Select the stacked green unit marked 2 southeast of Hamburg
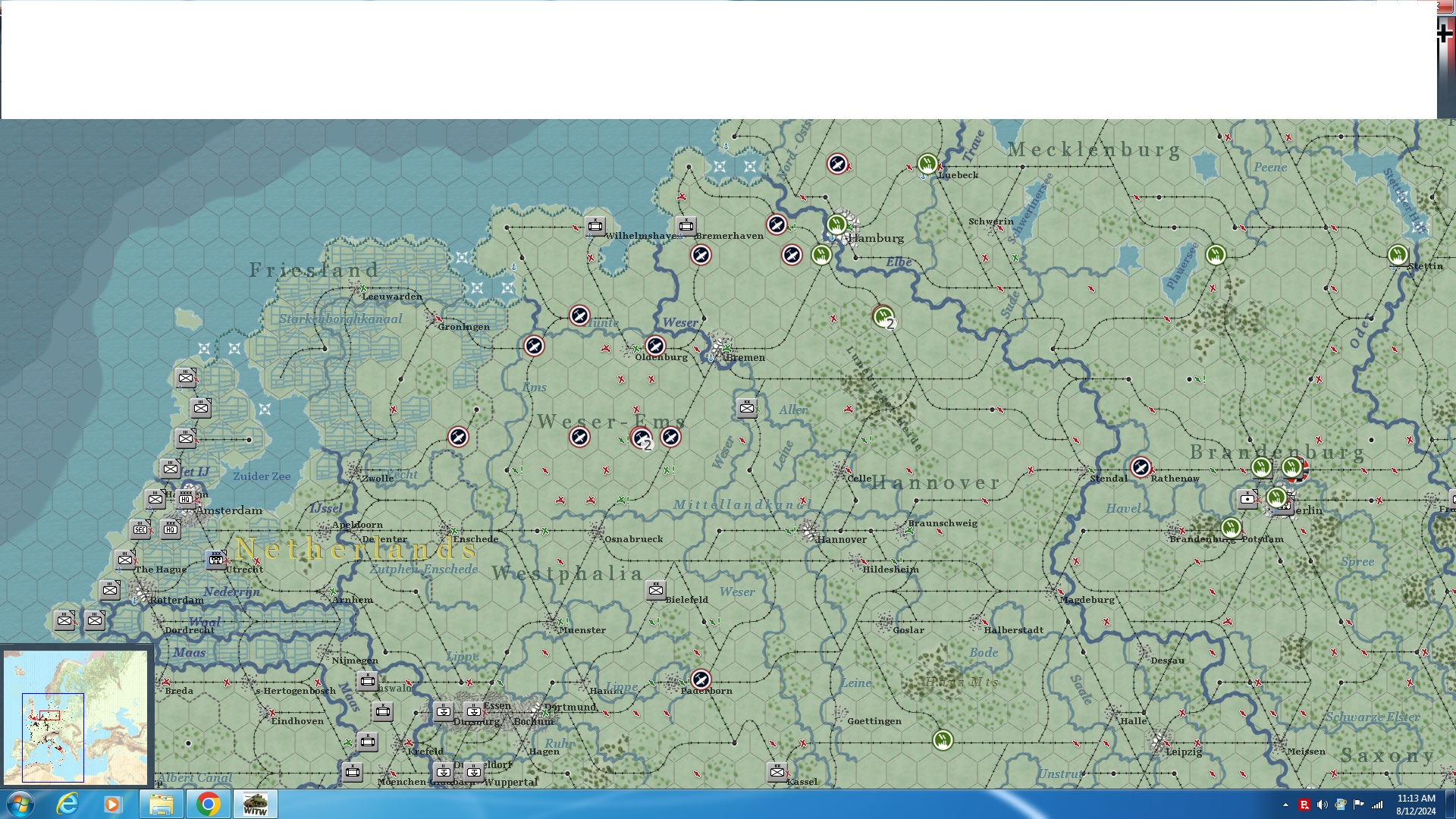 click(x=883, y=316)
